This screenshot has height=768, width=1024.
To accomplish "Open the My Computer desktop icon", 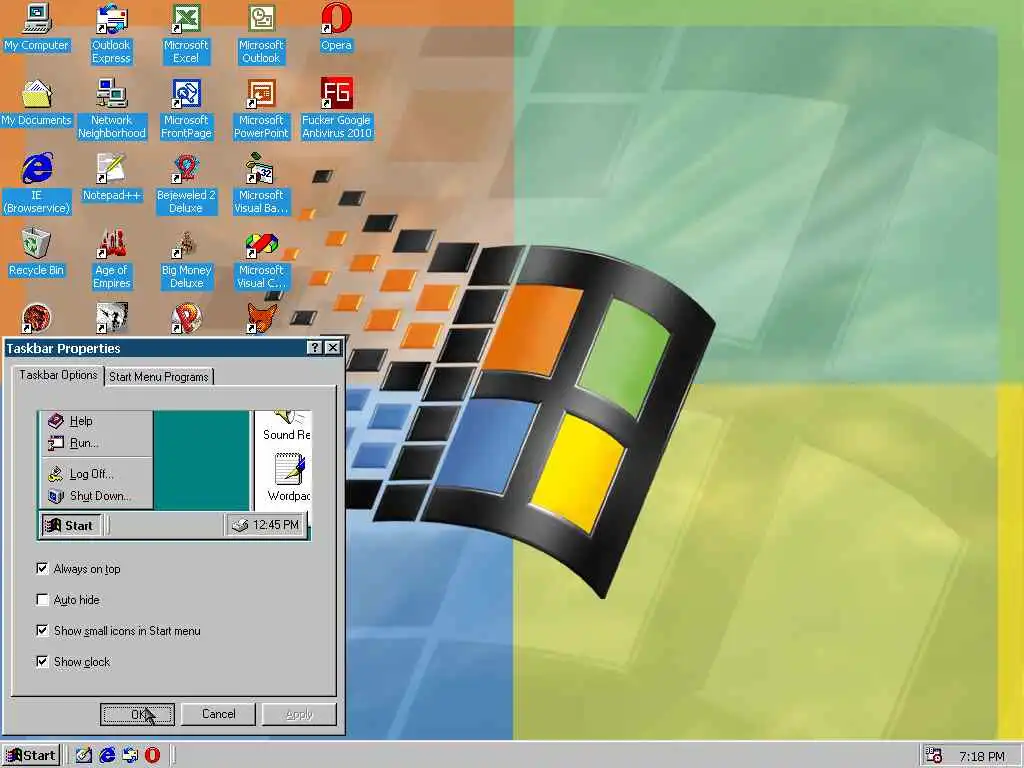I will click(36, 28).
